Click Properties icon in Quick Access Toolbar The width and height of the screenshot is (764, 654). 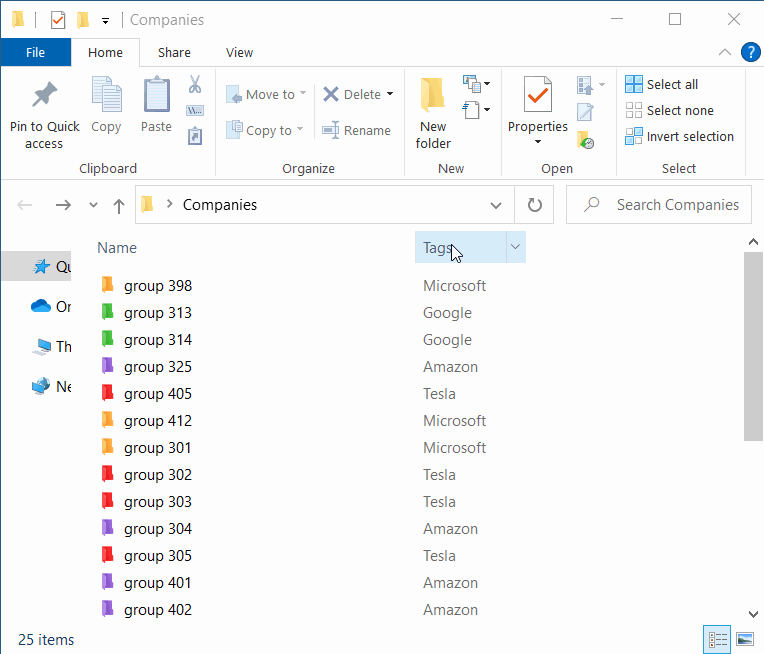pyautogui.click(x=58, y=20)
